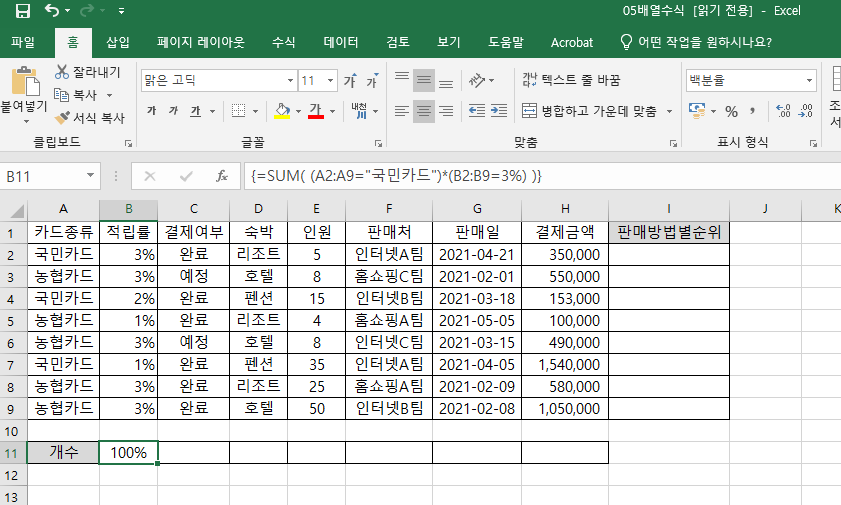Click the Format Painter (서식 복사) brush
Screen dimensions: 841x505
point(62,118)
